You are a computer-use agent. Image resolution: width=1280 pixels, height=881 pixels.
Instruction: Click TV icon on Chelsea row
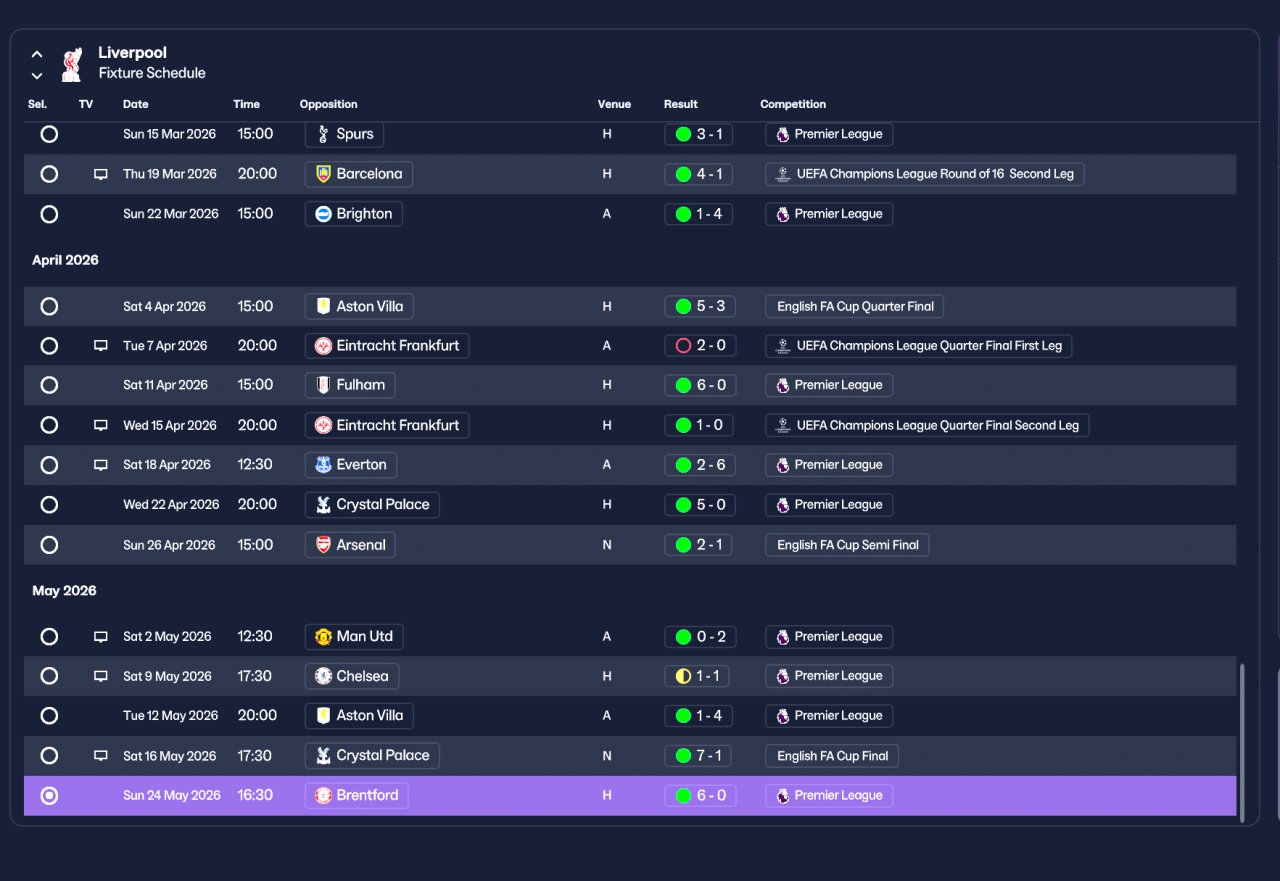coord(101,676)
